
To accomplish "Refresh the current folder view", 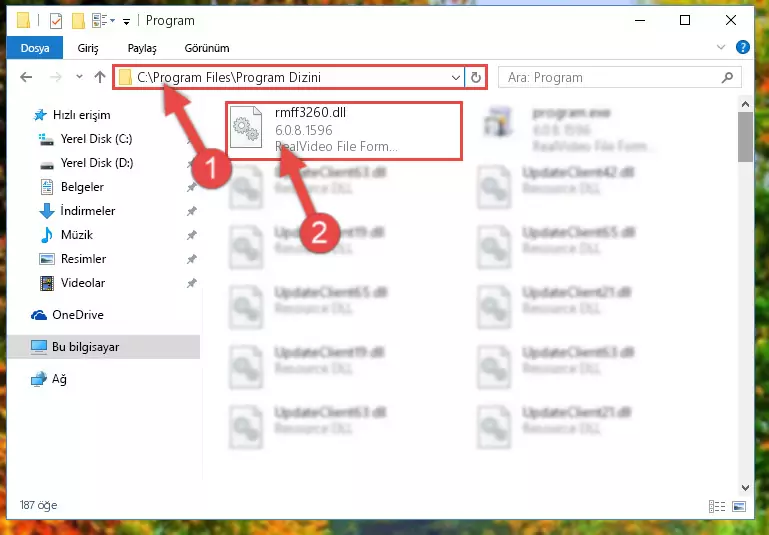I will (x=476, y=77).
